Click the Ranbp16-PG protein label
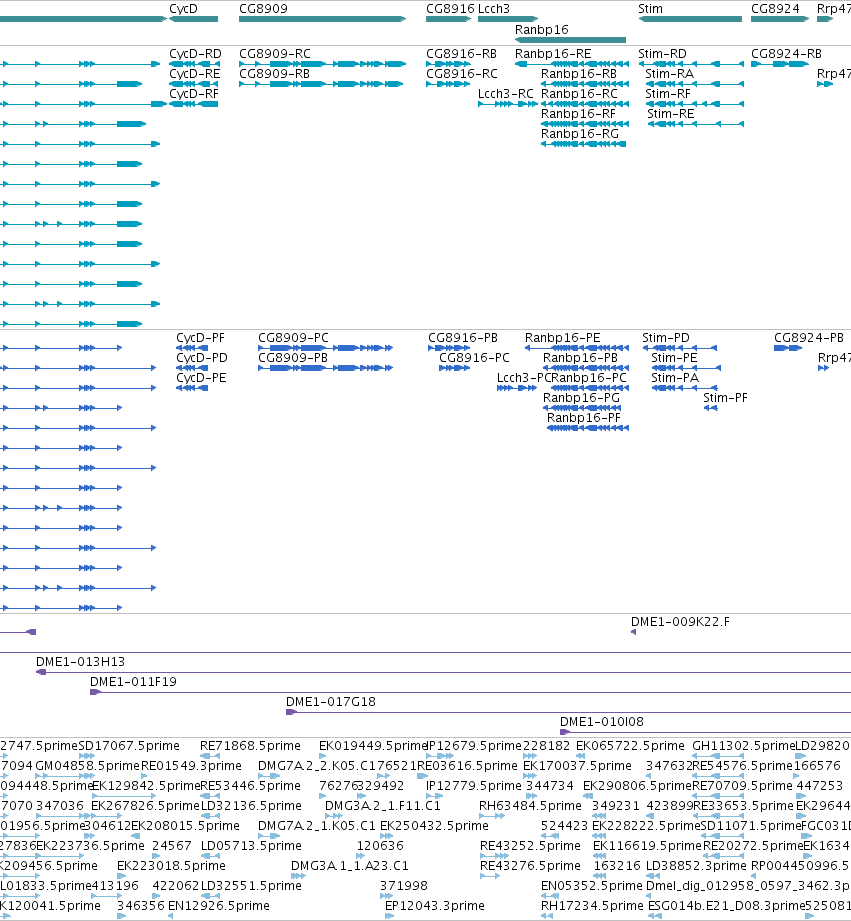This screenshot has width=851, height=921. [581, 398]
